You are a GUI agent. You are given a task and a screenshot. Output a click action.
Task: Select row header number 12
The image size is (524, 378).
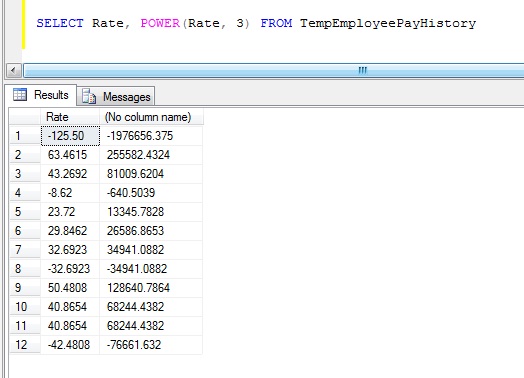[x=25, y=345]
